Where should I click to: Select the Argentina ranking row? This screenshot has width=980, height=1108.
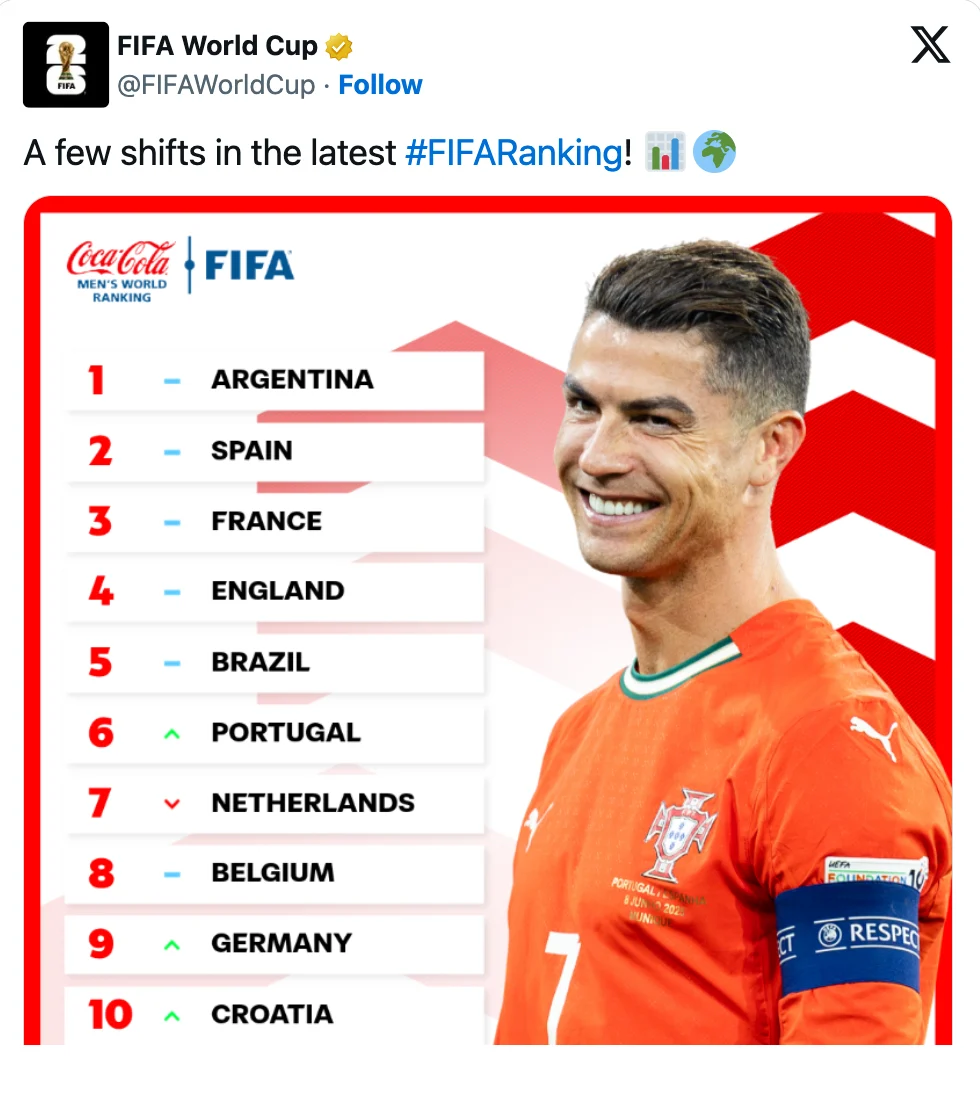coord(274,379)
